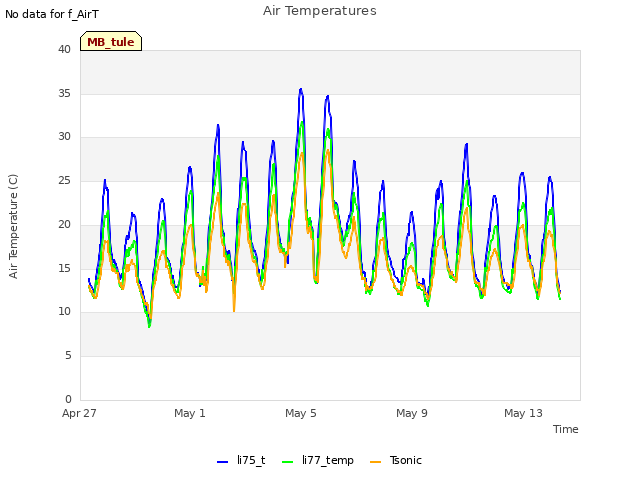The image size is (640, 480).
Task: Click the 0 y-axis tick label
Action: point(68,399)
